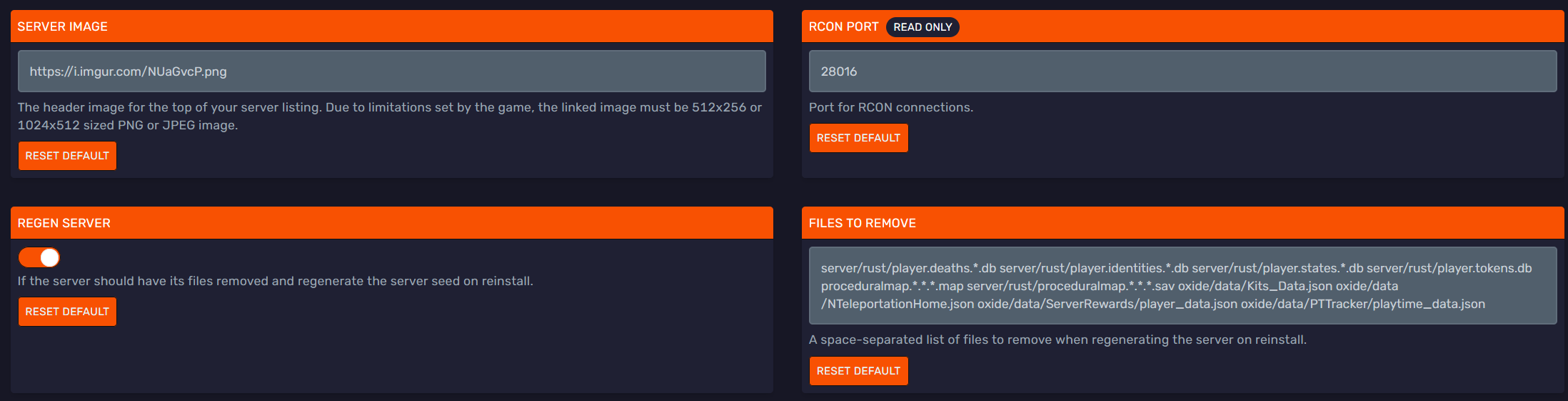
Task: Reset Files To Remove to default
Action: (858, 371)
